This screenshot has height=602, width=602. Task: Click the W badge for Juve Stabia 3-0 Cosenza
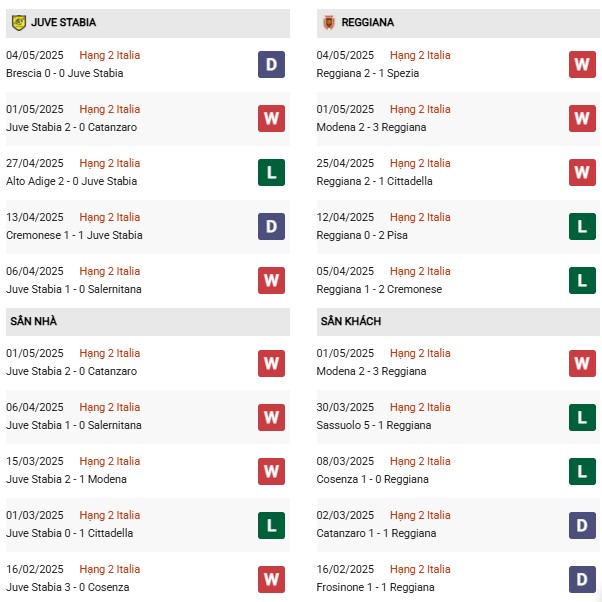[x=271, y=579]
